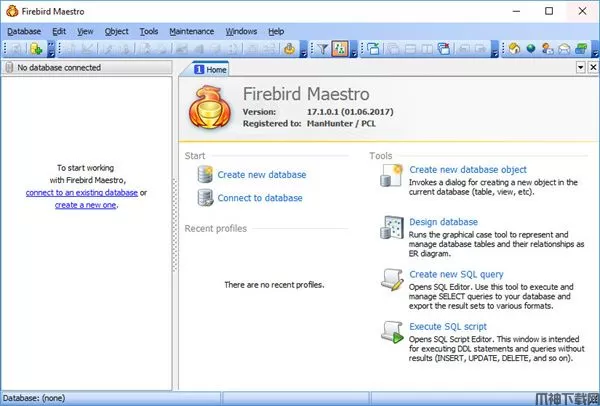Screen dimensions: 600x406
Task: Toggle the highlighted orange tree-view toolbar button
Action: tap(339, 49)
